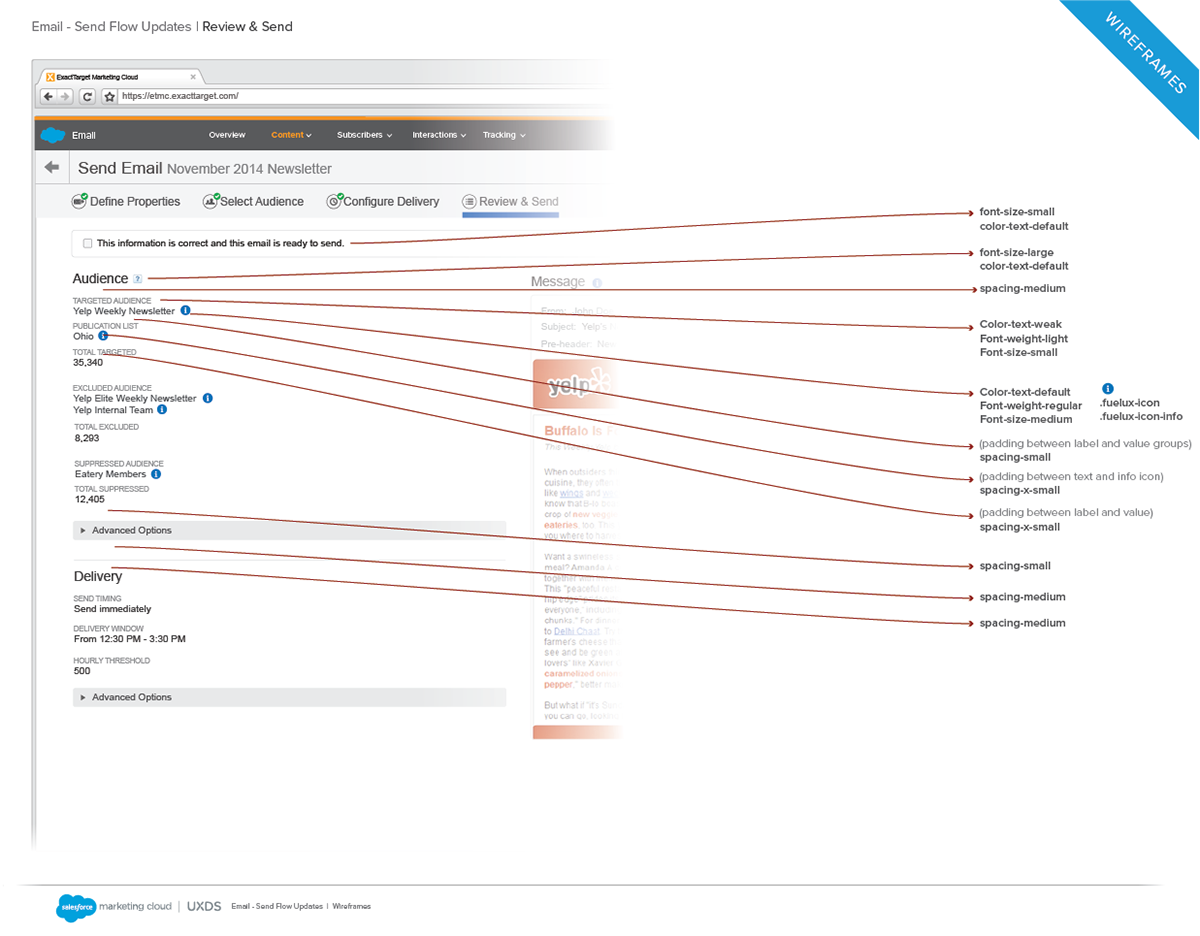
Task: Select the Review & Send step
Action: click(x=510, y=201)
